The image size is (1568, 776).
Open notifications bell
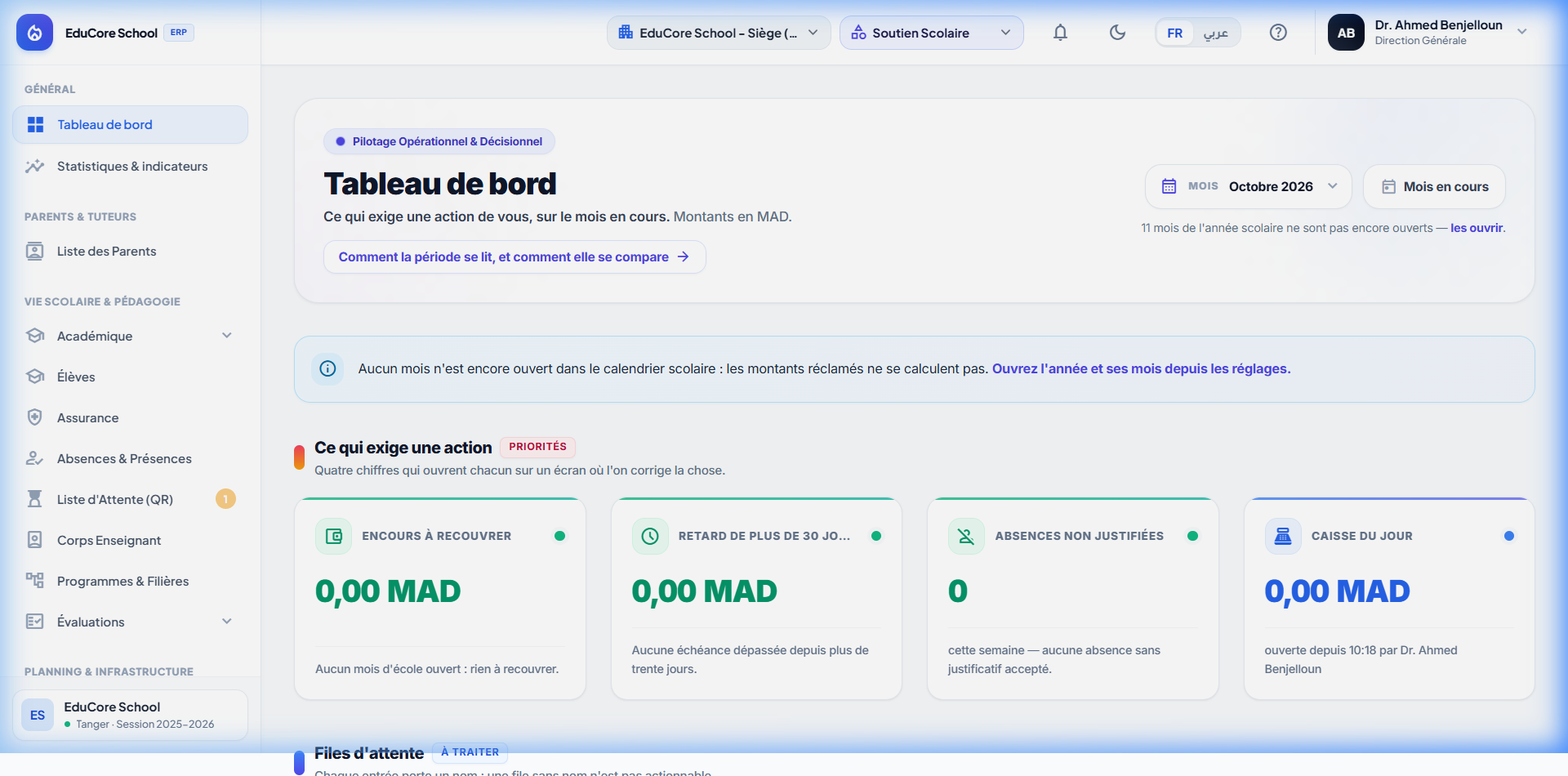point(1060,33)
